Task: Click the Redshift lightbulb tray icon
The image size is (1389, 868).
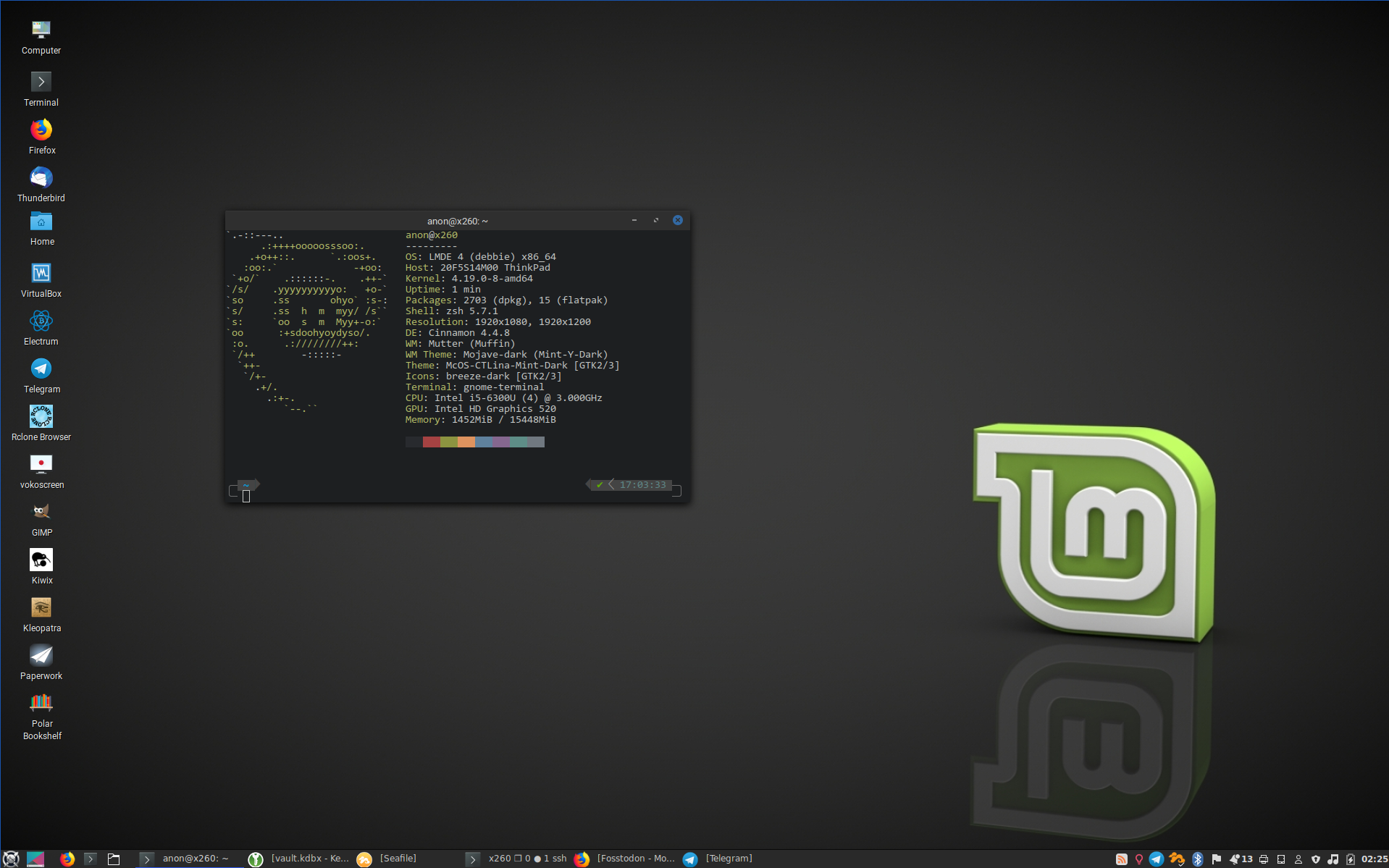Action: pyautogui.click(x=1139, y=859)
